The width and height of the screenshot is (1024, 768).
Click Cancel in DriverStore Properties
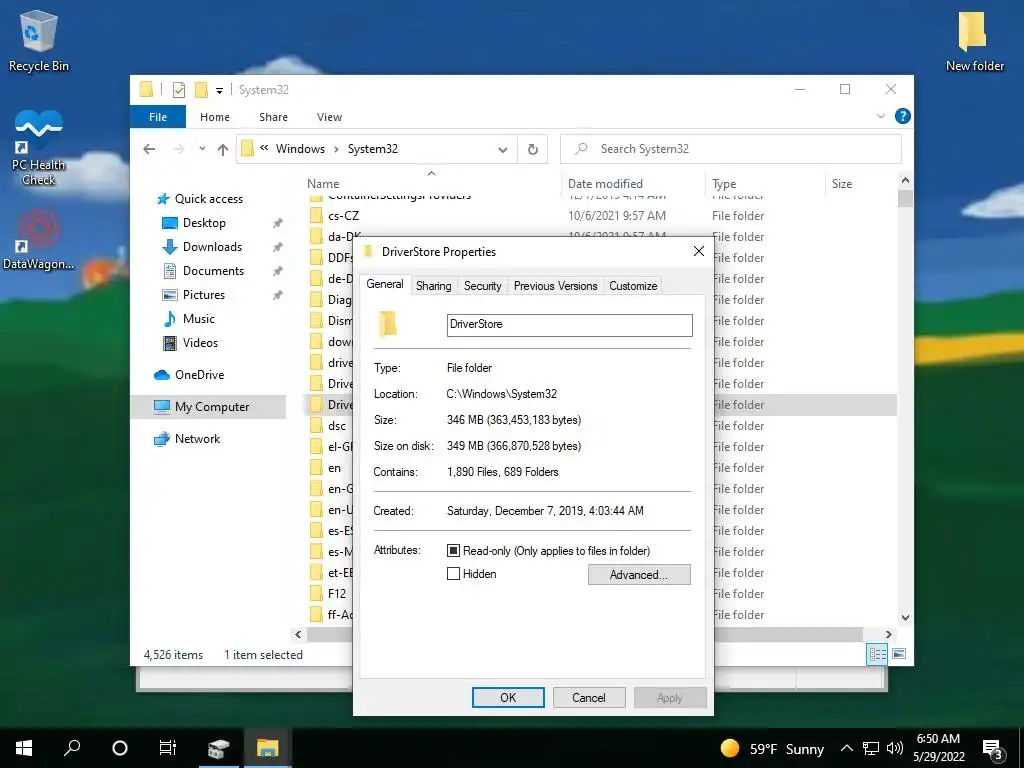(x=588, y=697)
